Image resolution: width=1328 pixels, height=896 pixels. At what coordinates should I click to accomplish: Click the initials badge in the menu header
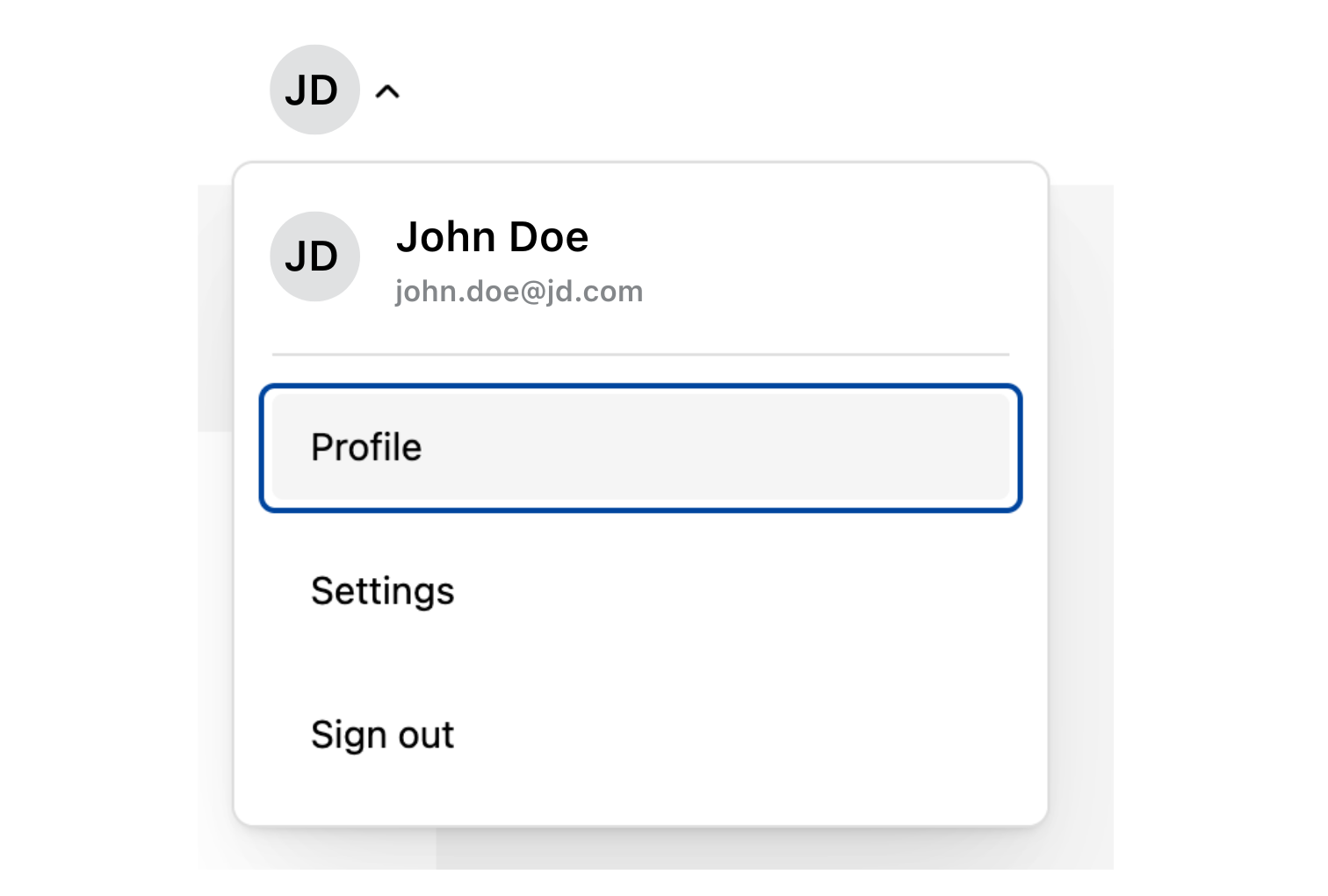pos(314,257)
